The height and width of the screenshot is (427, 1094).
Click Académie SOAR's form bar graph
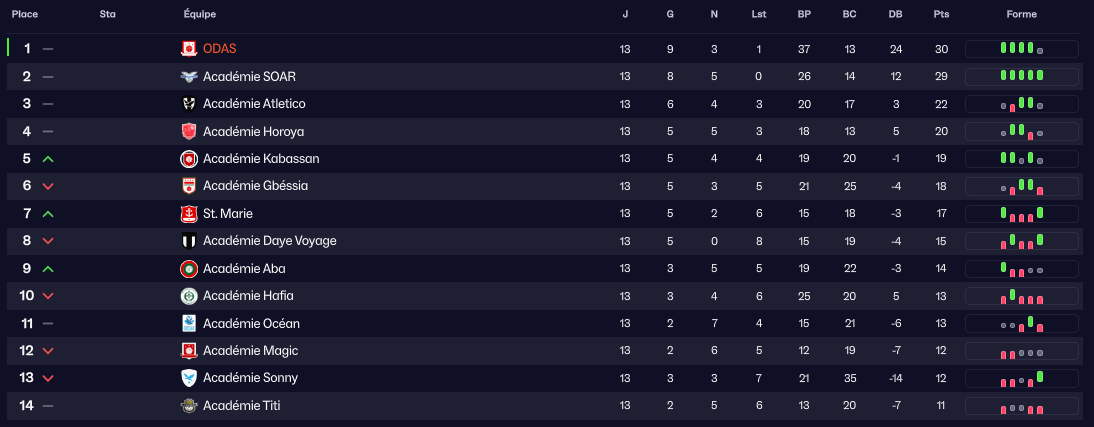1021,76
